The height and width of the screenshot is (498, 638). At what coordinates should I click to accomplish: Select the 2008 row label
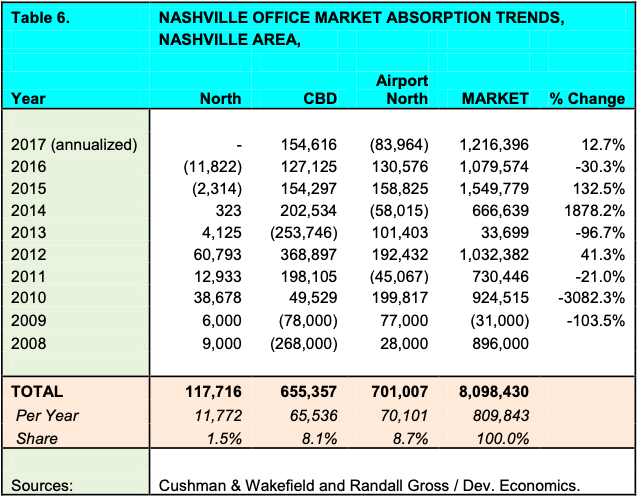[x=30, y=342]
